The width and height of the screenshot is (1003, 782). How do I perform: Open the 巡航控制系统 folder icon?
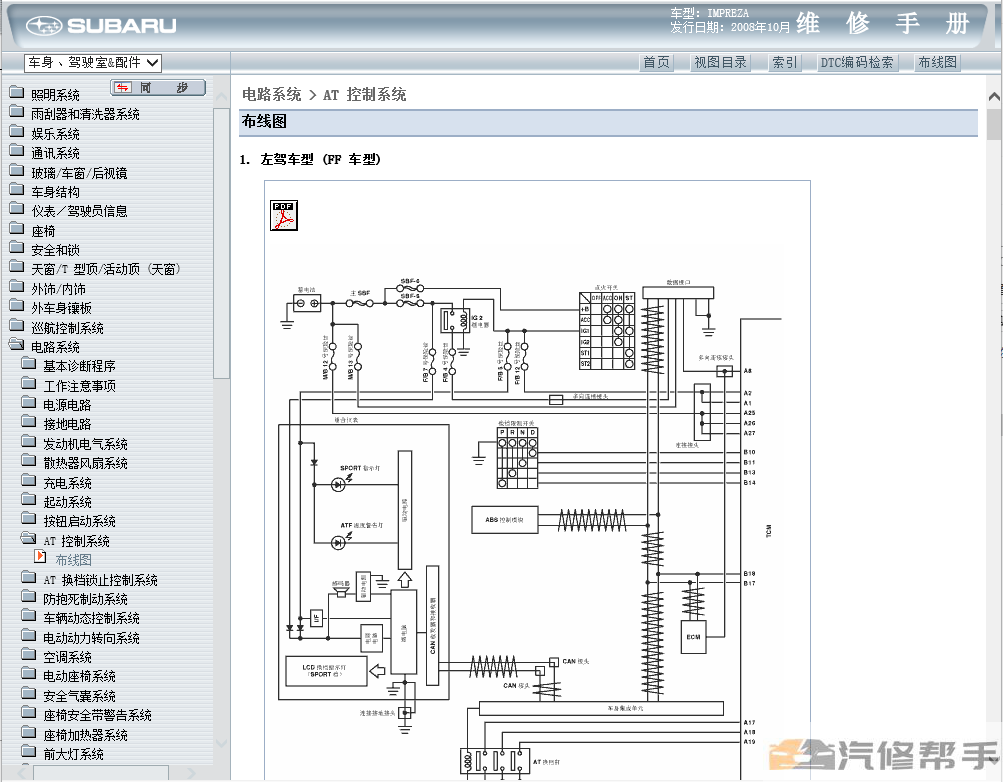17,326
